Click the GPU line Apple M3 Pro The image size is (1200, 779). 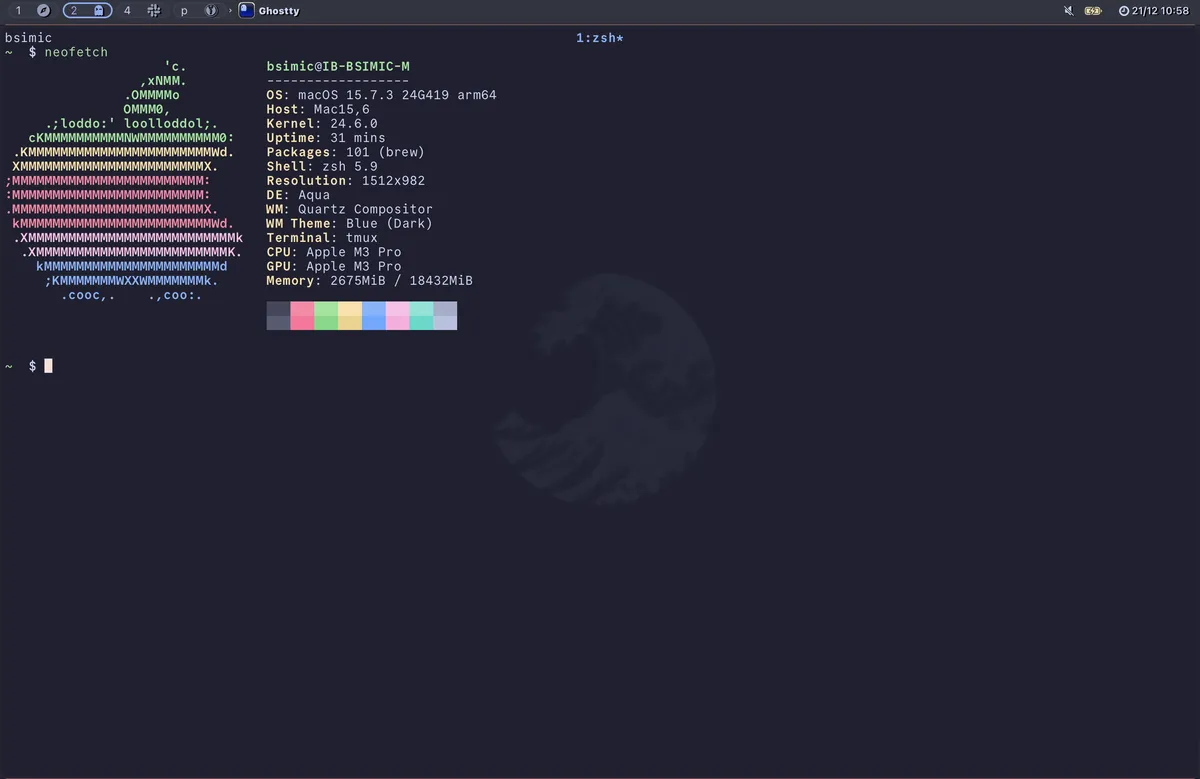tap(334, 267)
